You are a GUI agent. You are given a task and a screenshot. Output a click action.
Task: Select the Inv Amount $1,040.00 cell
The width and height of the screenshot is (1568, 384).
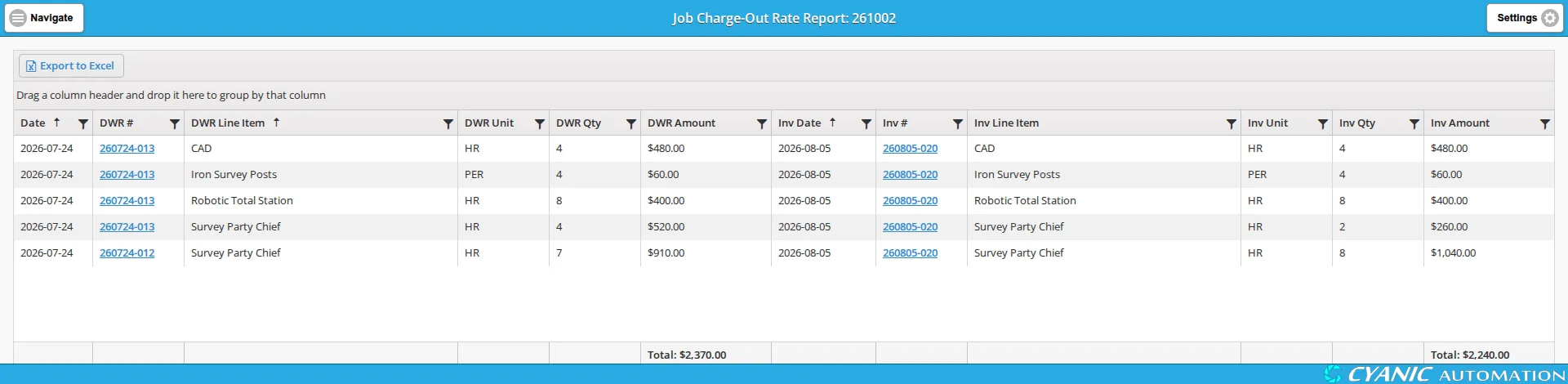(1489, 253)
